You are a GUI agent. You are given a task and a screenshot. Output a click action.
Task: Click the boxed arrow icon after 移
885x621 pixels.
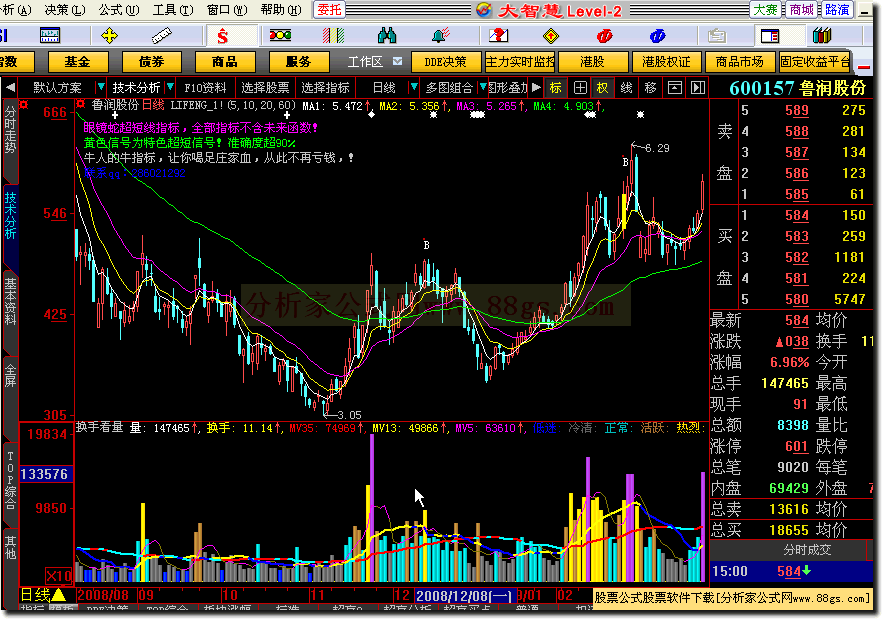pyautogui.click(x=674, y=88)
